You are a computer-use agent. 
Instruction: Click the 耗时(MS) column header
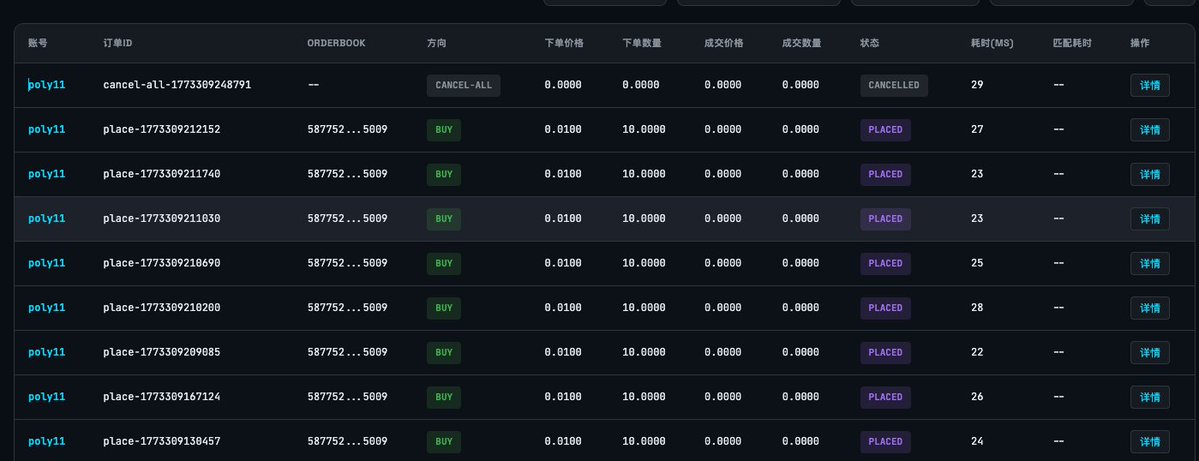point(992,44)
